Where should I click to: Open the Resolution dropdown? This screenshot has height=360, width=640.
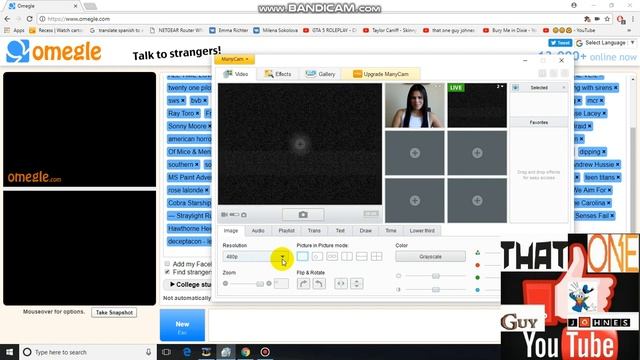click(x=256, y=257)
